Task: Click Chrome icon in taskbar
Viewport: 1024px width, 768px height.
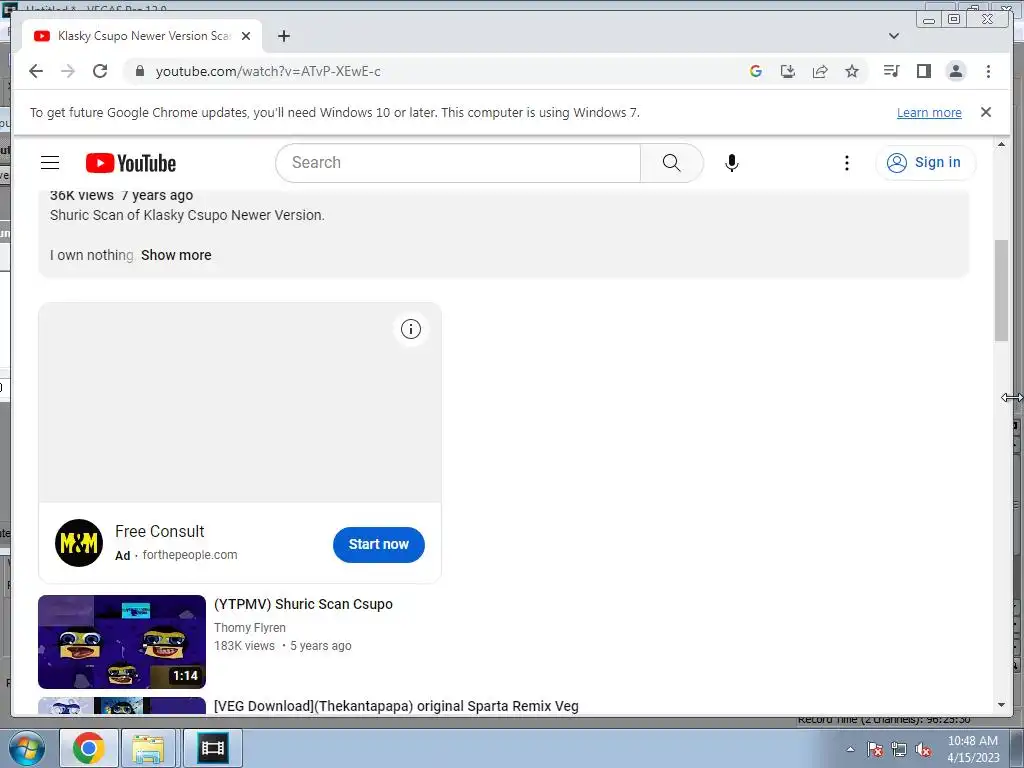Action: [x=89, y=748]
